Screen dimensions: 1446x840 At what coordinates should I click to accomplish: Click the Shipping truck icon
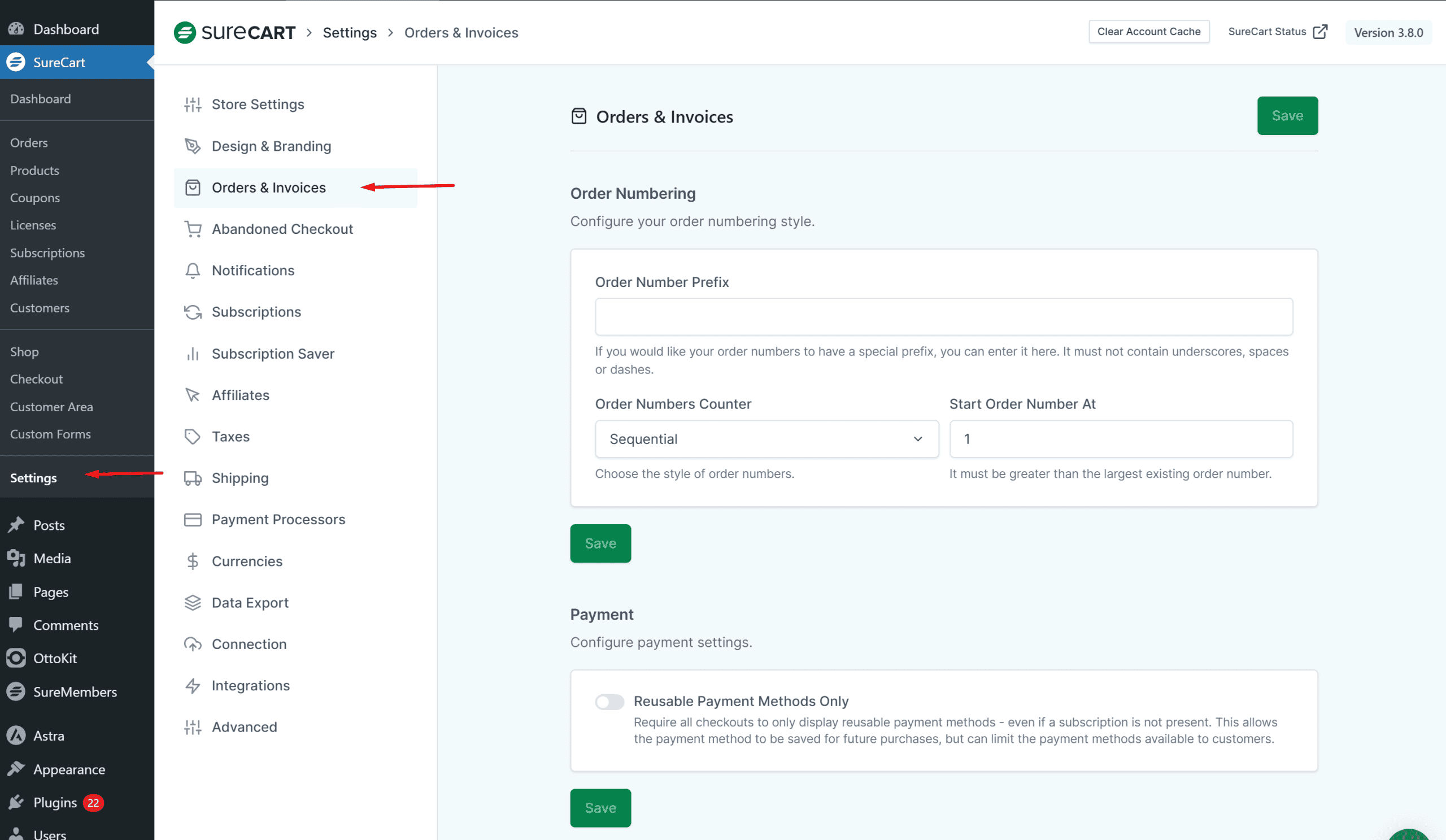[193, 478]
